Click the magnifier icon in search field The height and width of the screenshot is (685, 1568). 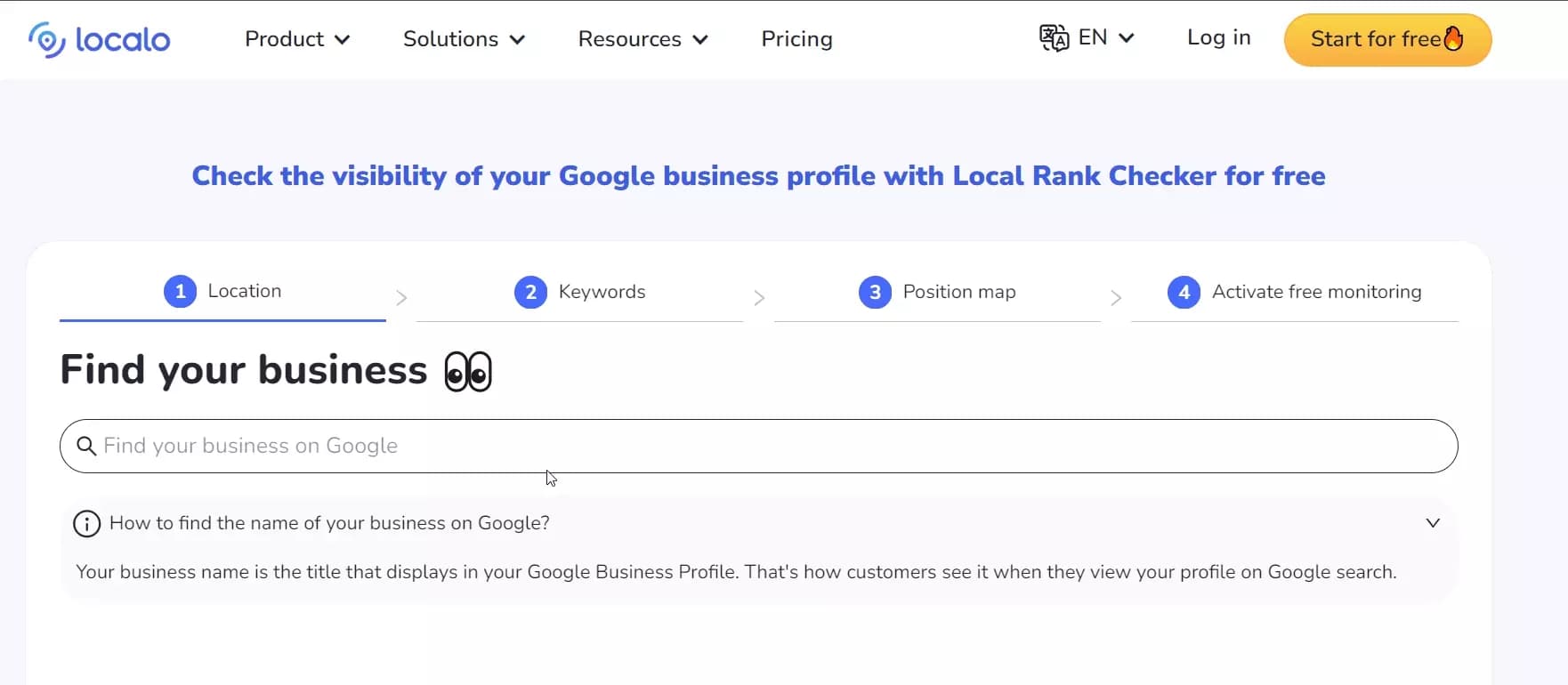(x=86, y=446)
